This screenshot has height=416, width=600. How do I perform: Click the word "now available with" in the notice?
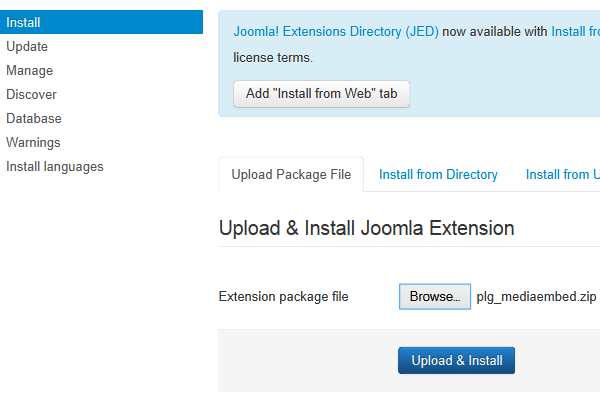[x=494, y=32]
